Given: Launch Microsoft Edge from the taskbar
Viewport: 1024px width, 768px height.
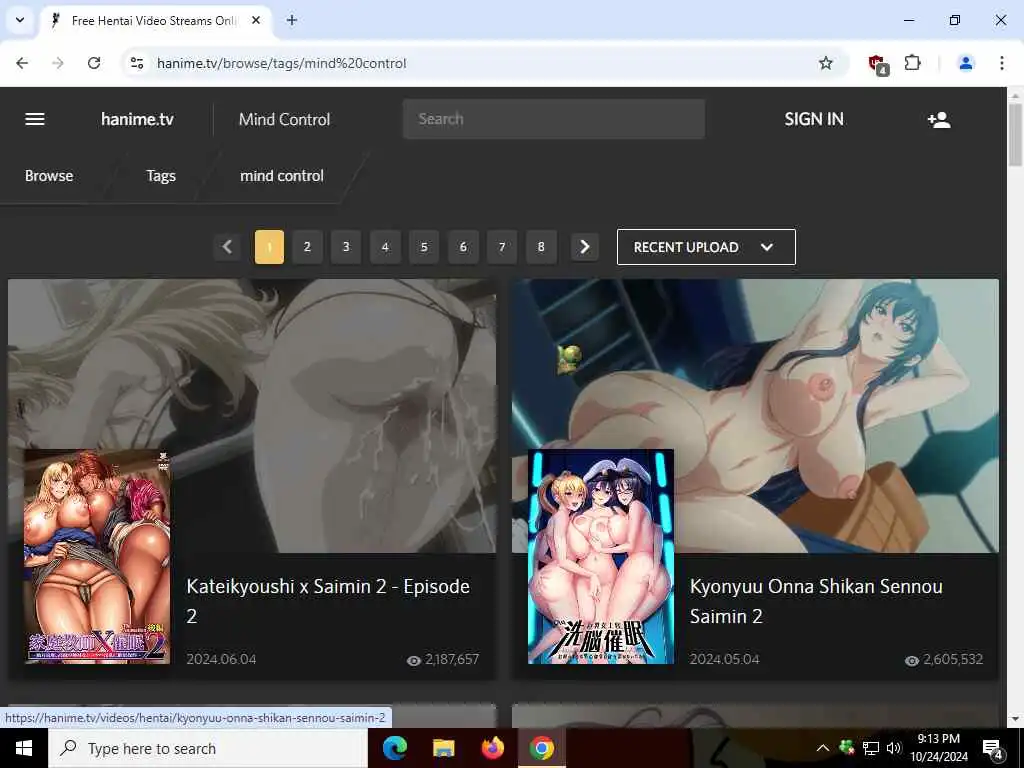Looking at the screenshot, I should [394, 748].
